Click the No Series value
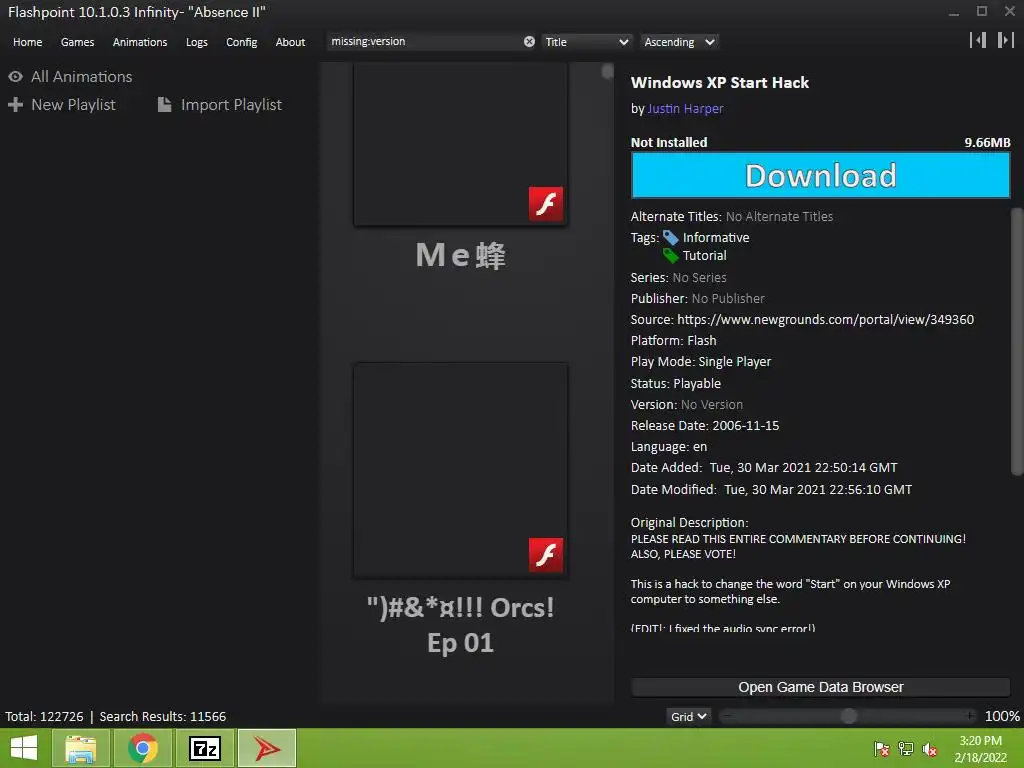 pos(699,278)
